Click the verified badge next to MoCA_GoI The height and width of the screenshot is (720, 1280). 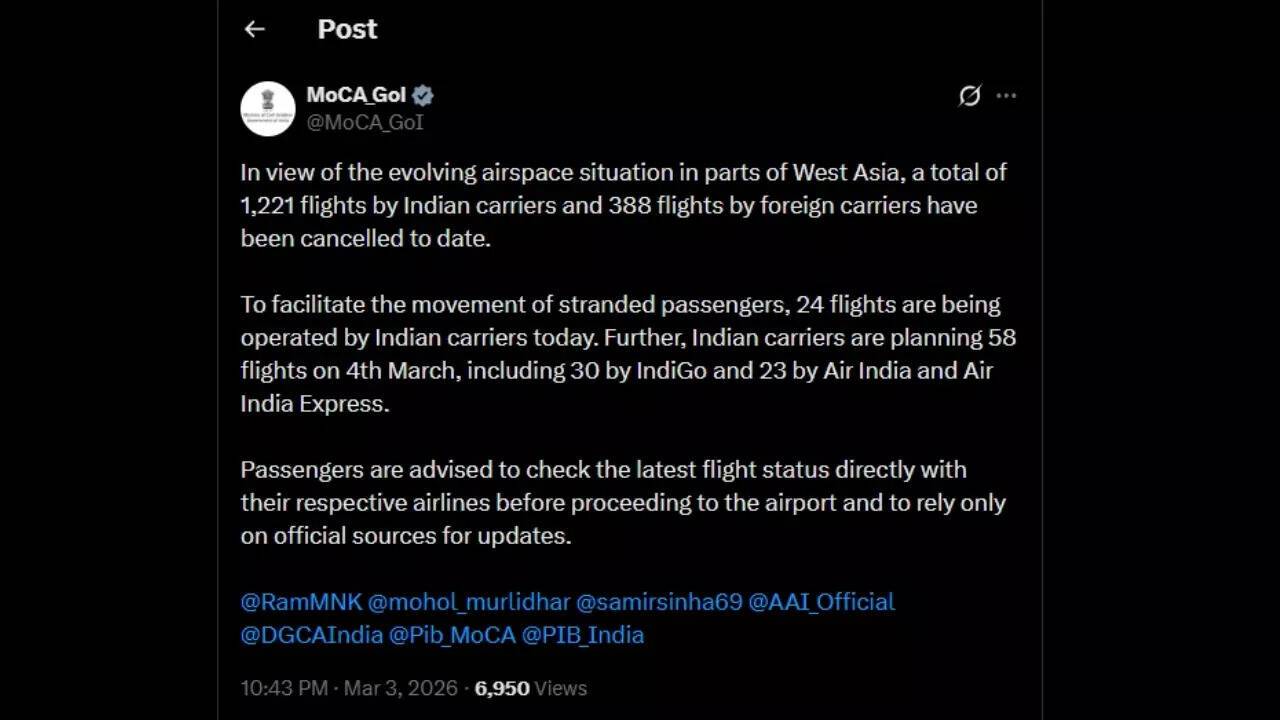tap(424, 95)
